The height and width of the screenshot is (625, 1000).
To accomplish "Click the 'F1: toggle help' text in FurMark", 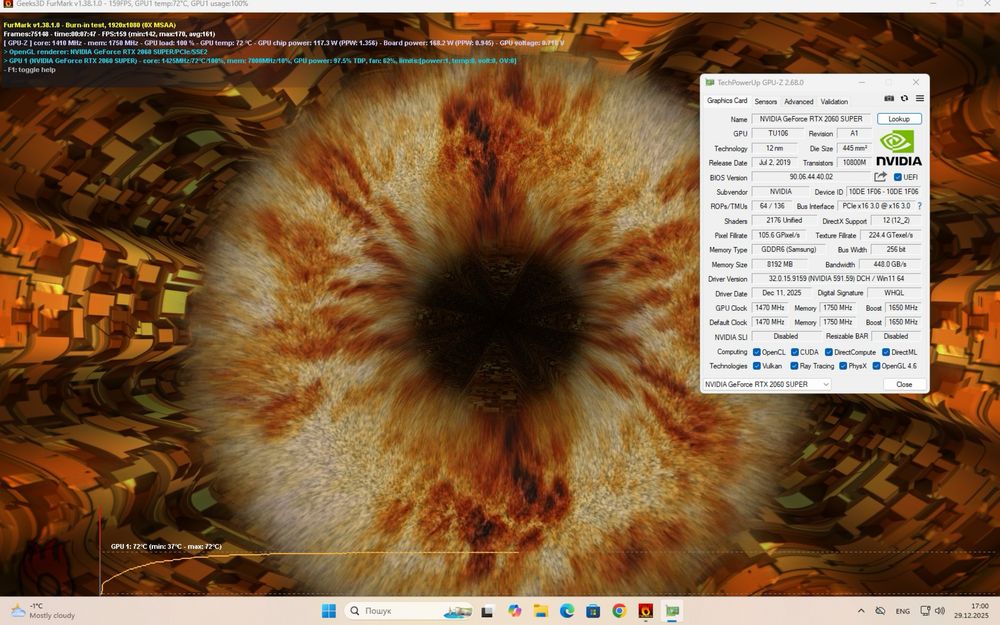I will click(31, 70).
